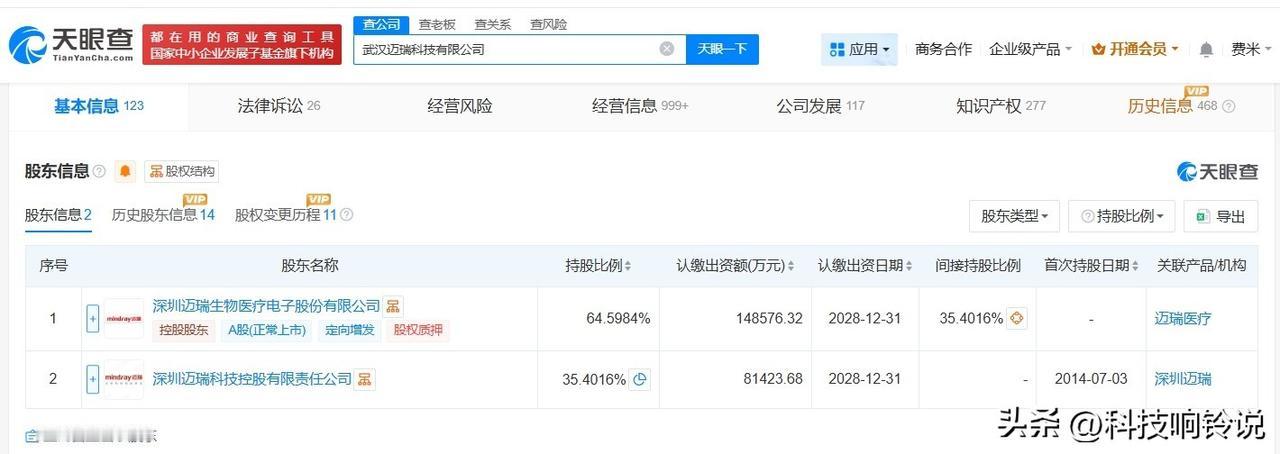
Task: Switch to 经营信息 999+ tab
Action: pyautogui.click(x=641, y=106)
